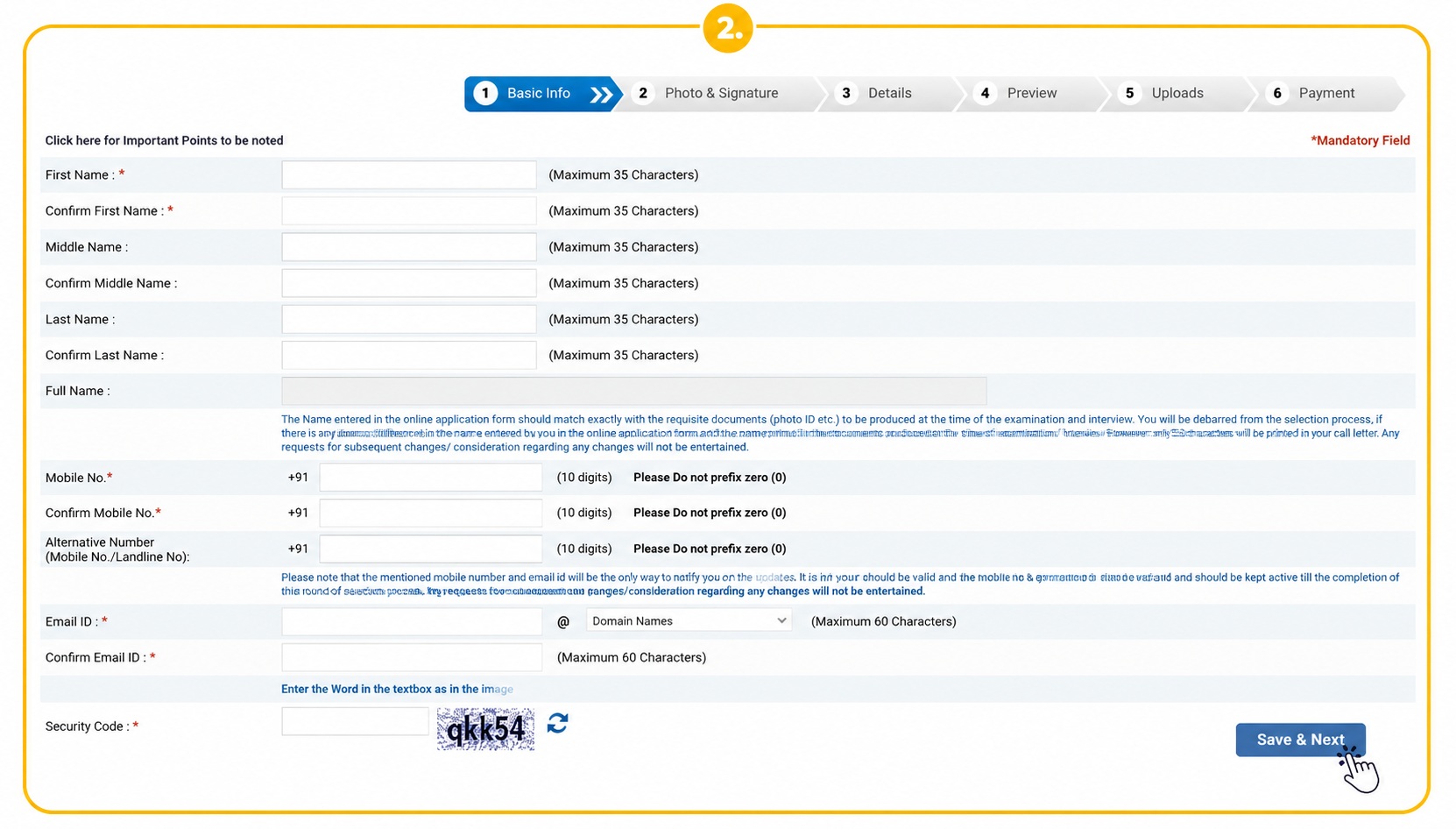Click the Confirm First Name field
Image resolution: width=1456 pixels, height=829 pixels.
tap(409, 210)
